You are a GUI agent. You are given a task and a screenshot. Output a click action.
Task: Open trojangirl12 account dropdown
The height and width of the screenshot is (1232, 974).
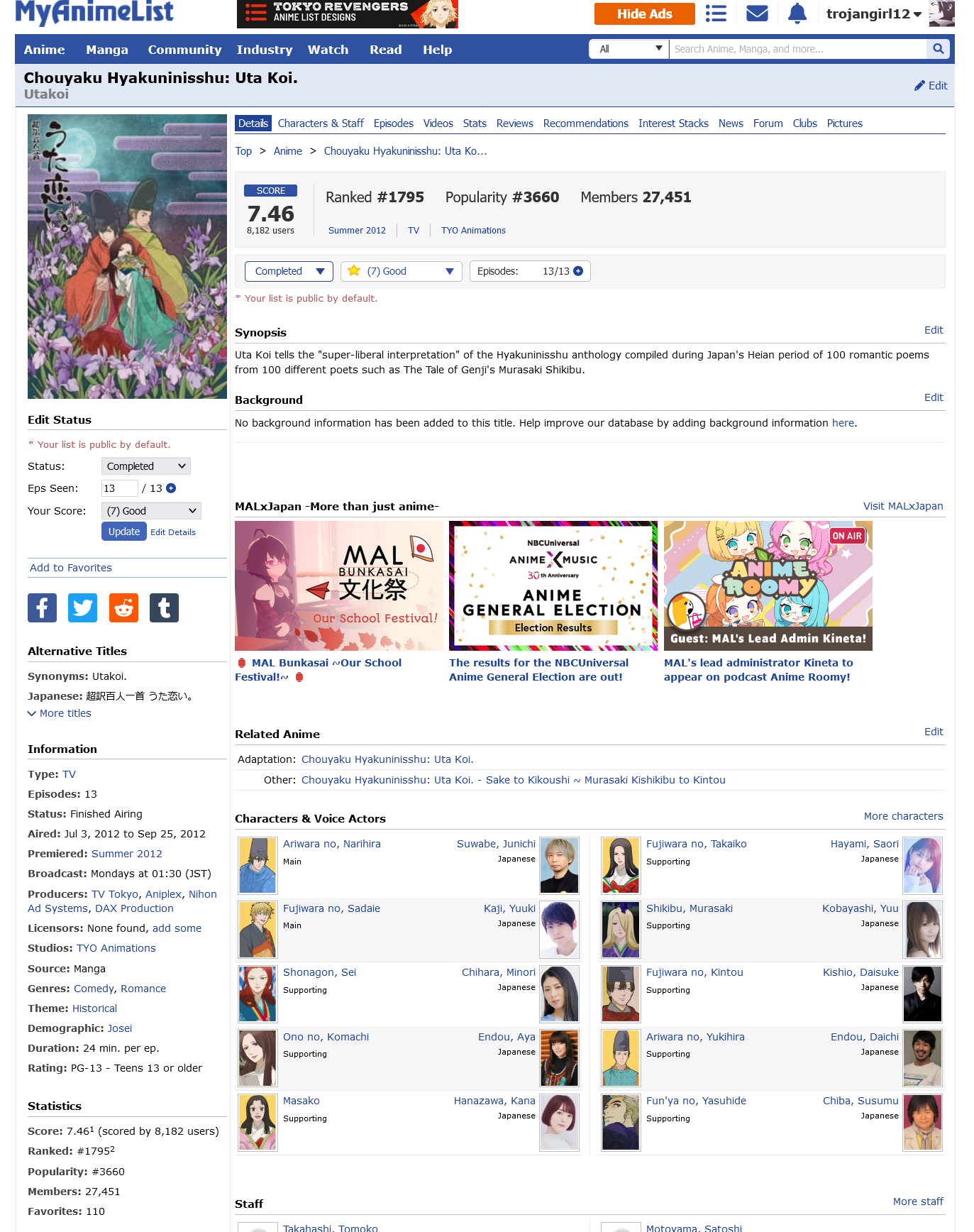tap(874, 13)
